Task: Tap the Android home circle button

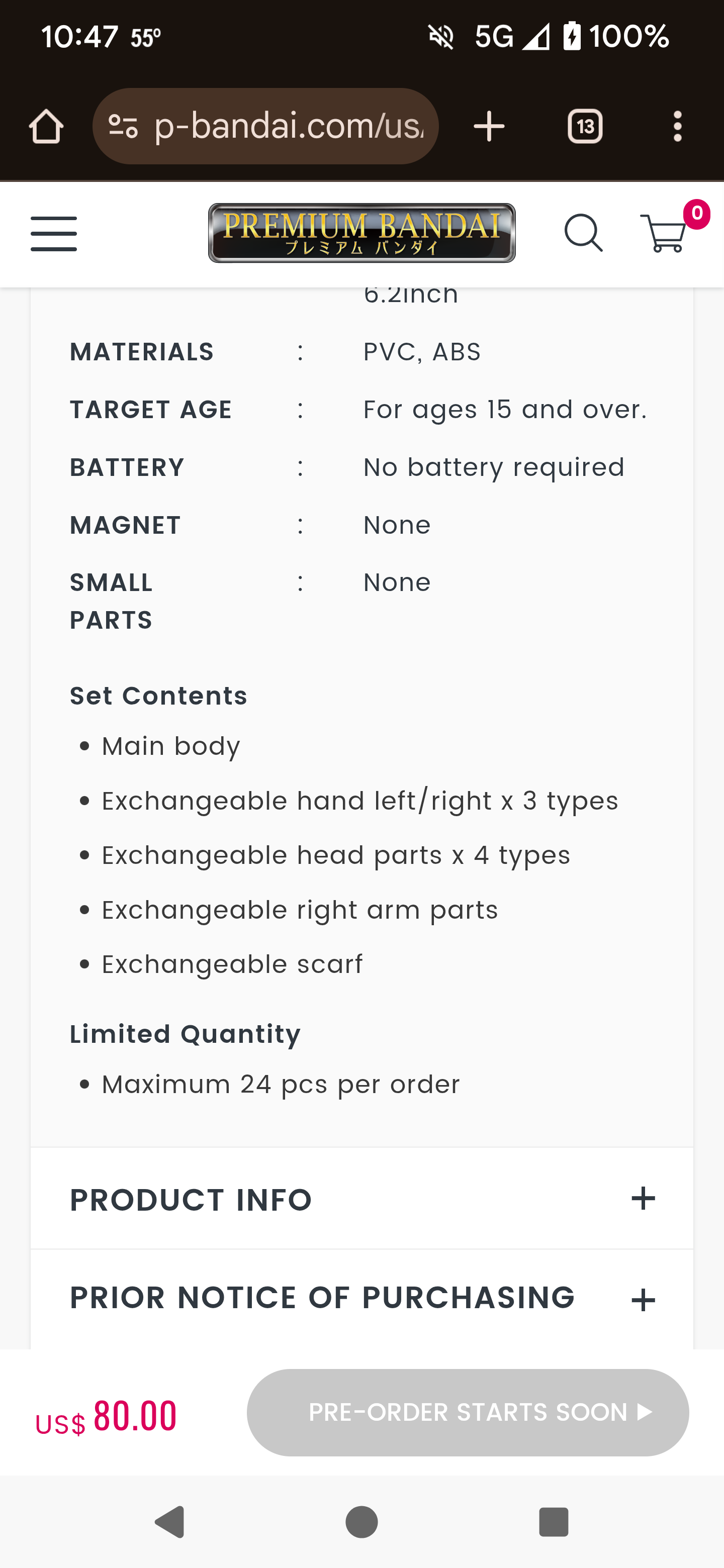Action: tap(361, 1521)
